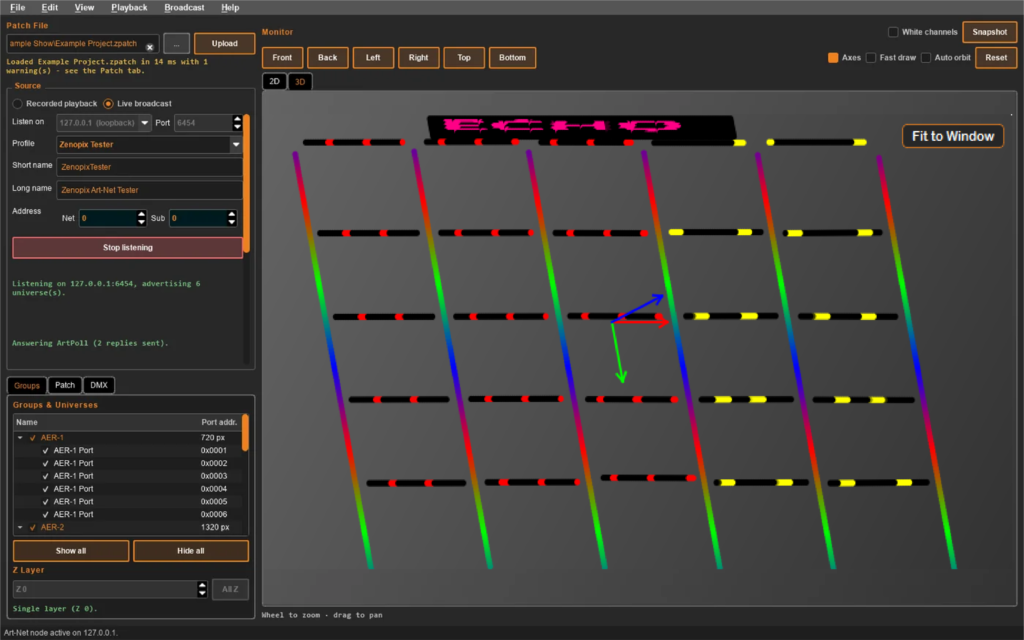This screenshot has height=640, width=1024.
Task: Click Fit to Window button
Action: 953,136
